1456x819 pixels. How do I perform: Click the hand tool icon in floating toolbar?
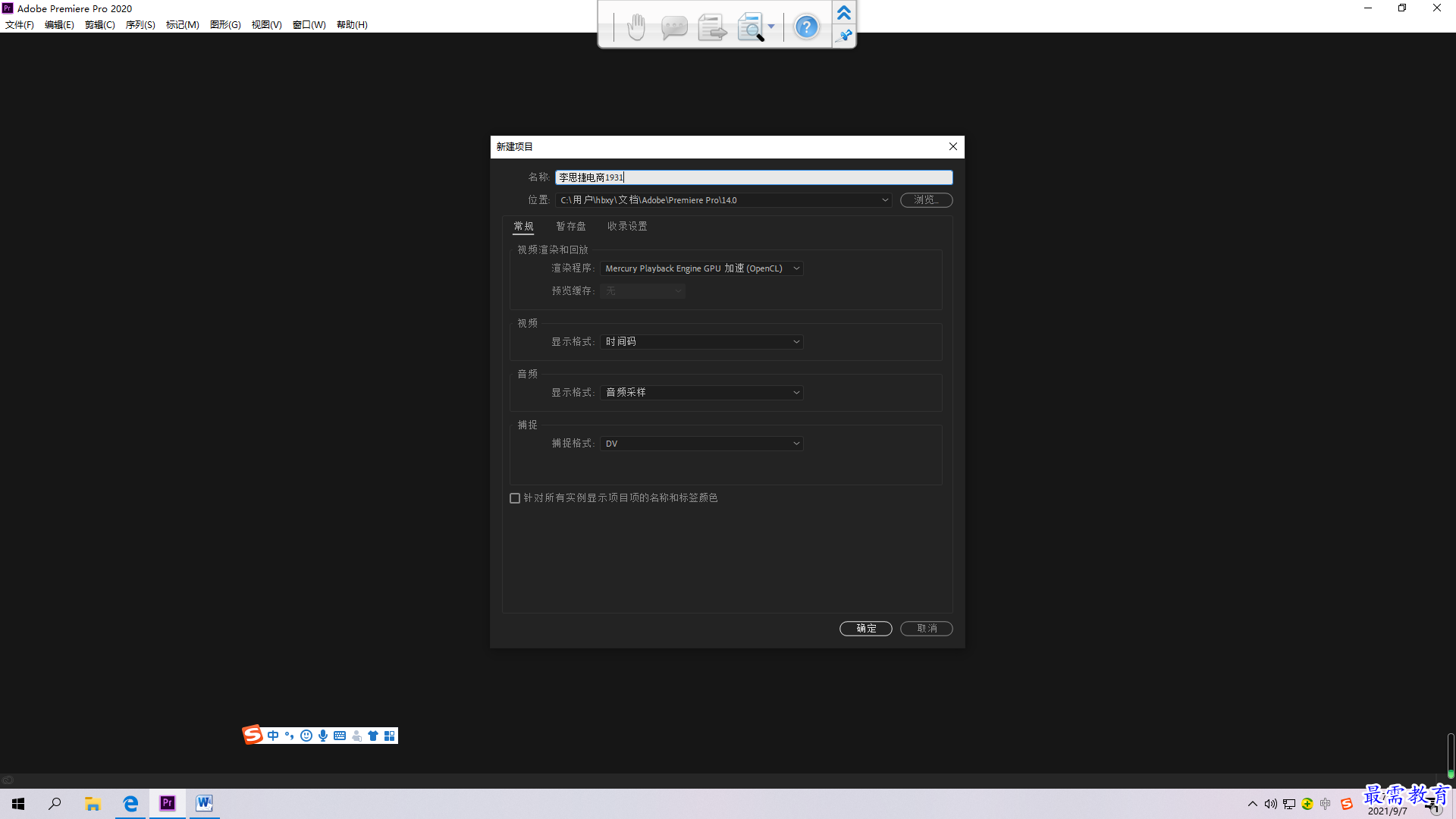click(636, 27)
